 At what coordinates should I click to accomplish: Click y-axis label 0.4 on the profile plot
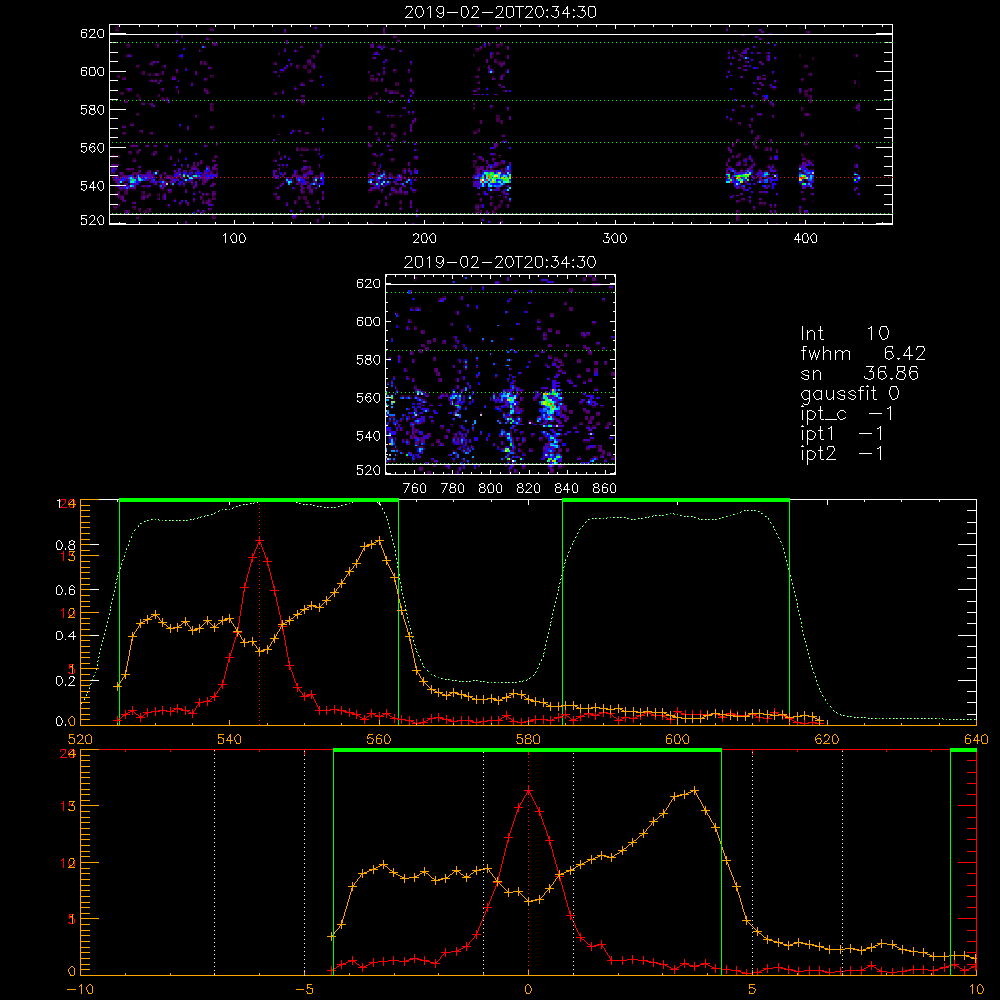[x=65, y=636]
